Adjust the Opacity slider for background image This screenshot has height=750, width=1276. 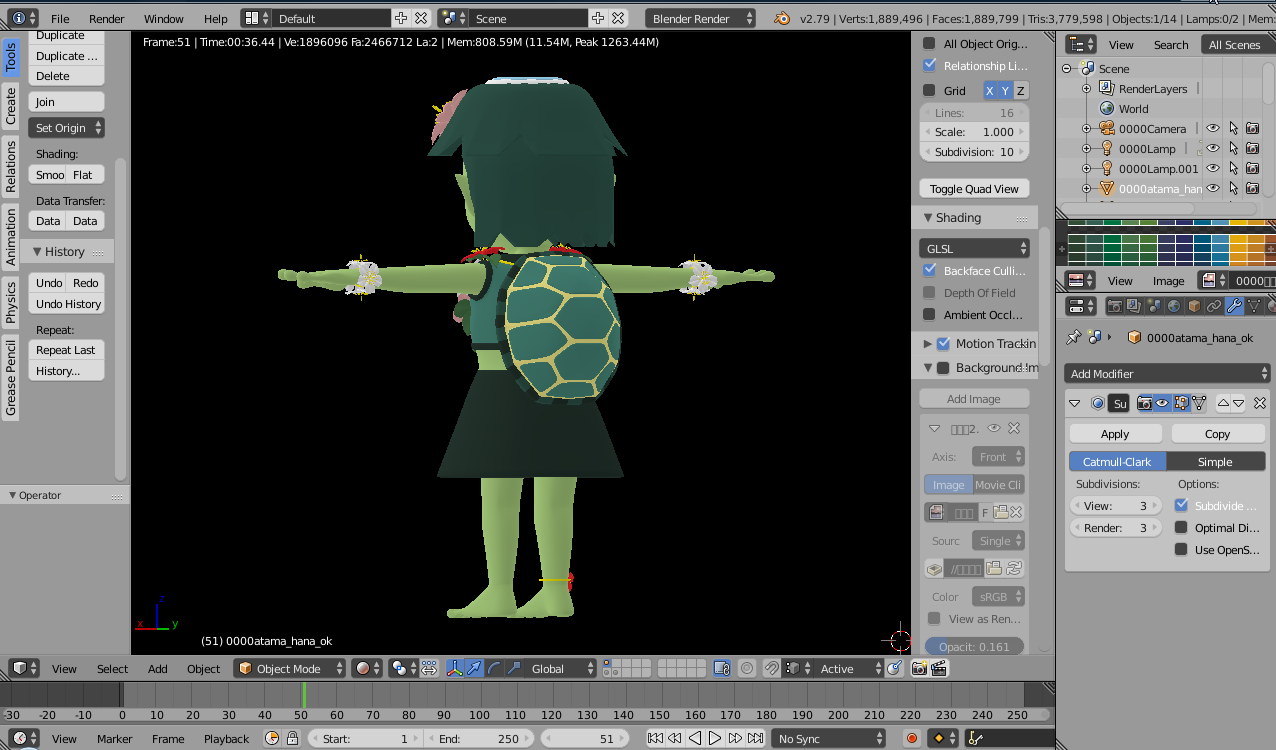pos(974,647)
